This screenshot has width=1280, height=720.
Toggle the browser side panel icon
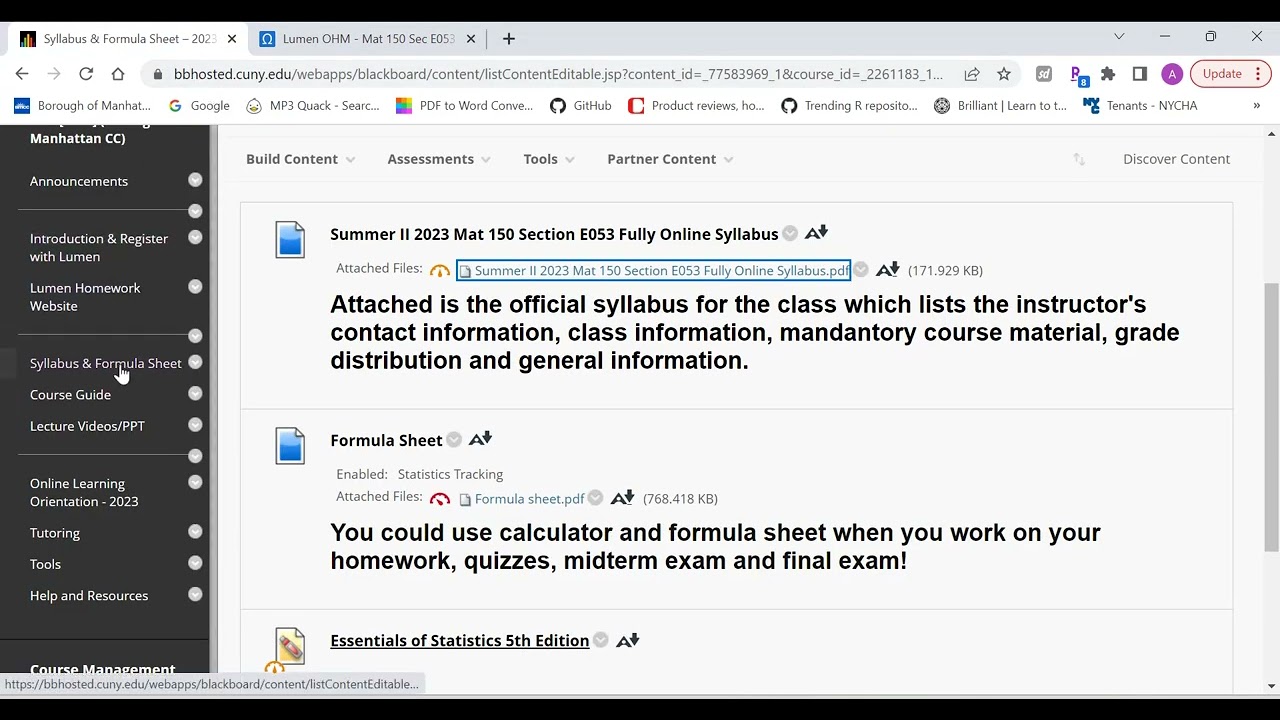tap(1140, 74)
